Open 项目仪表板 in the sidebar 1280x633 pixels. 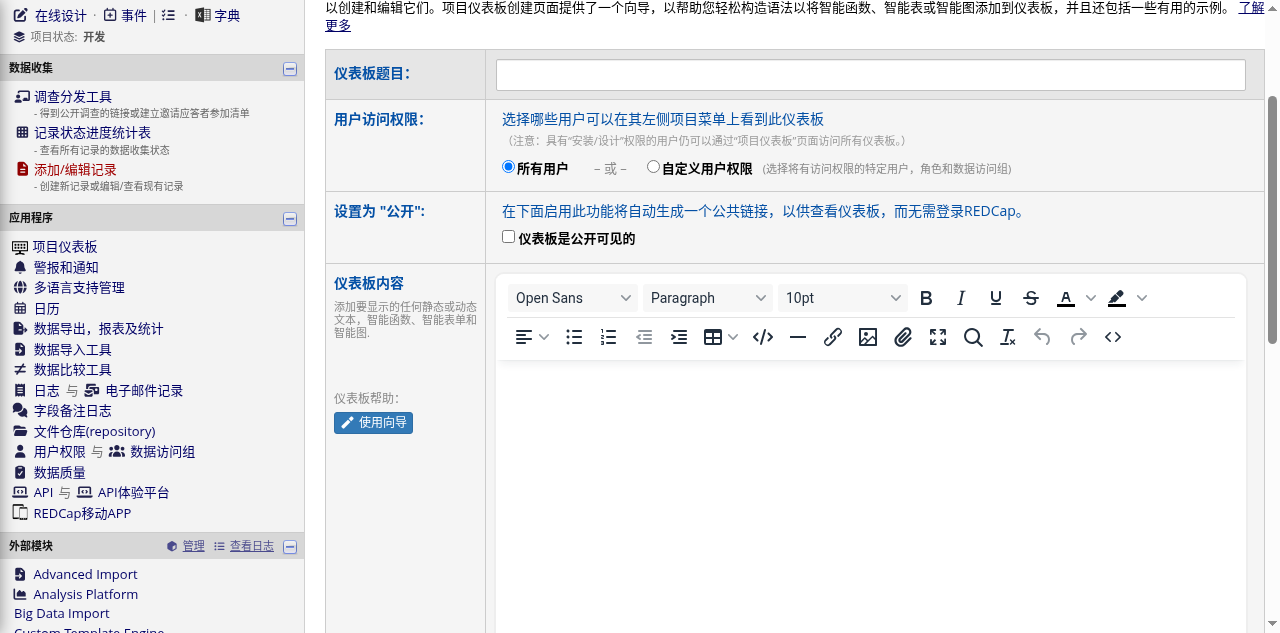65,247
